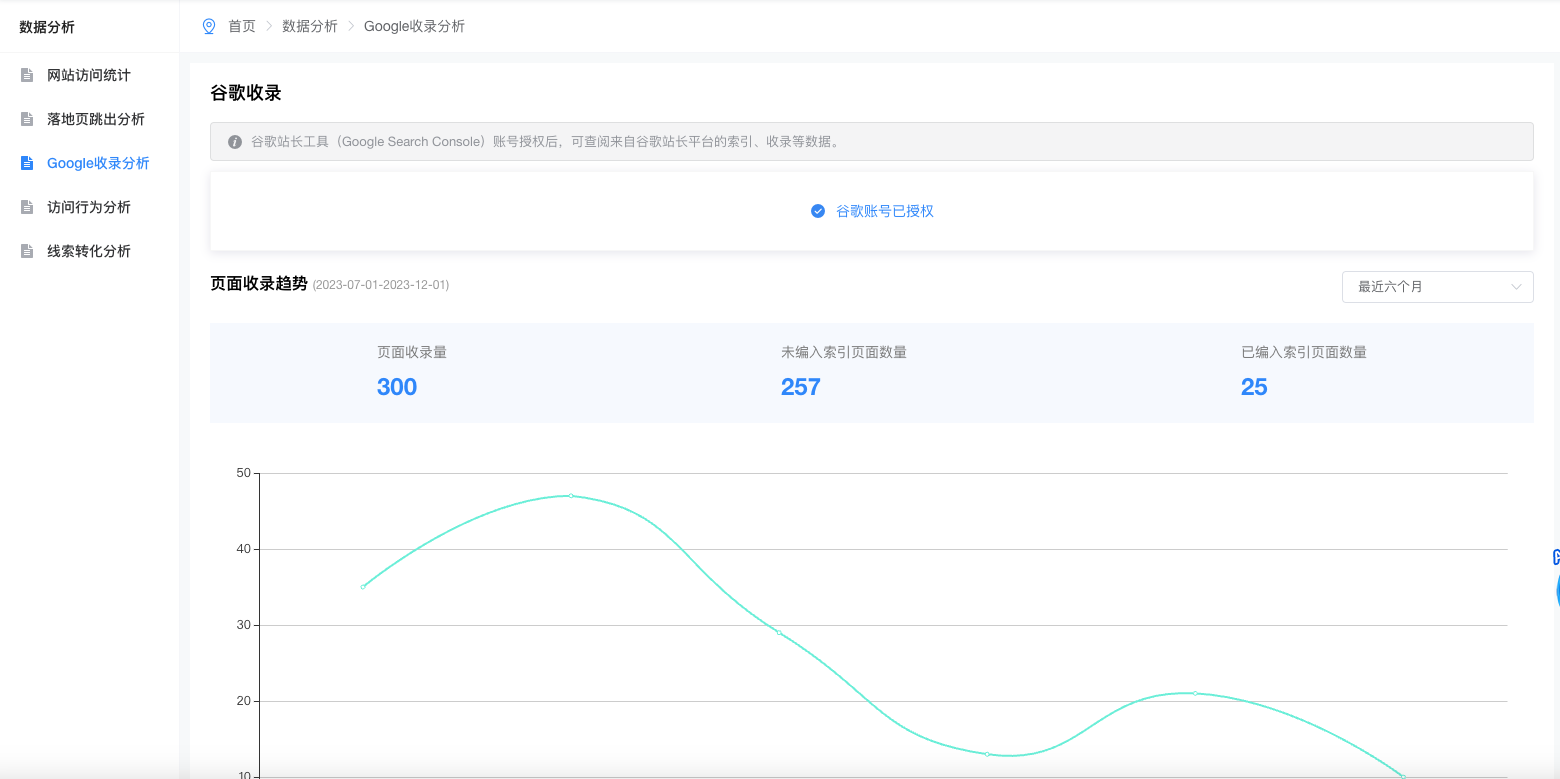Click 数据分析 in the breadcrumb path

[x=310, y=26]
